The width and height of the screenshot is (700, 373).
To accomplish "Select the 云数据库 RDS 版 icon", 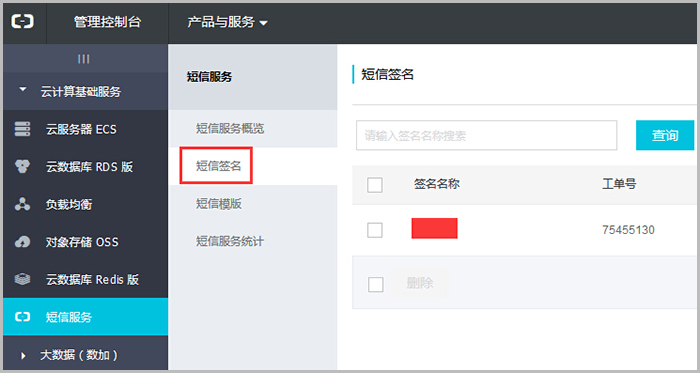I will click(x=22, y=166).
